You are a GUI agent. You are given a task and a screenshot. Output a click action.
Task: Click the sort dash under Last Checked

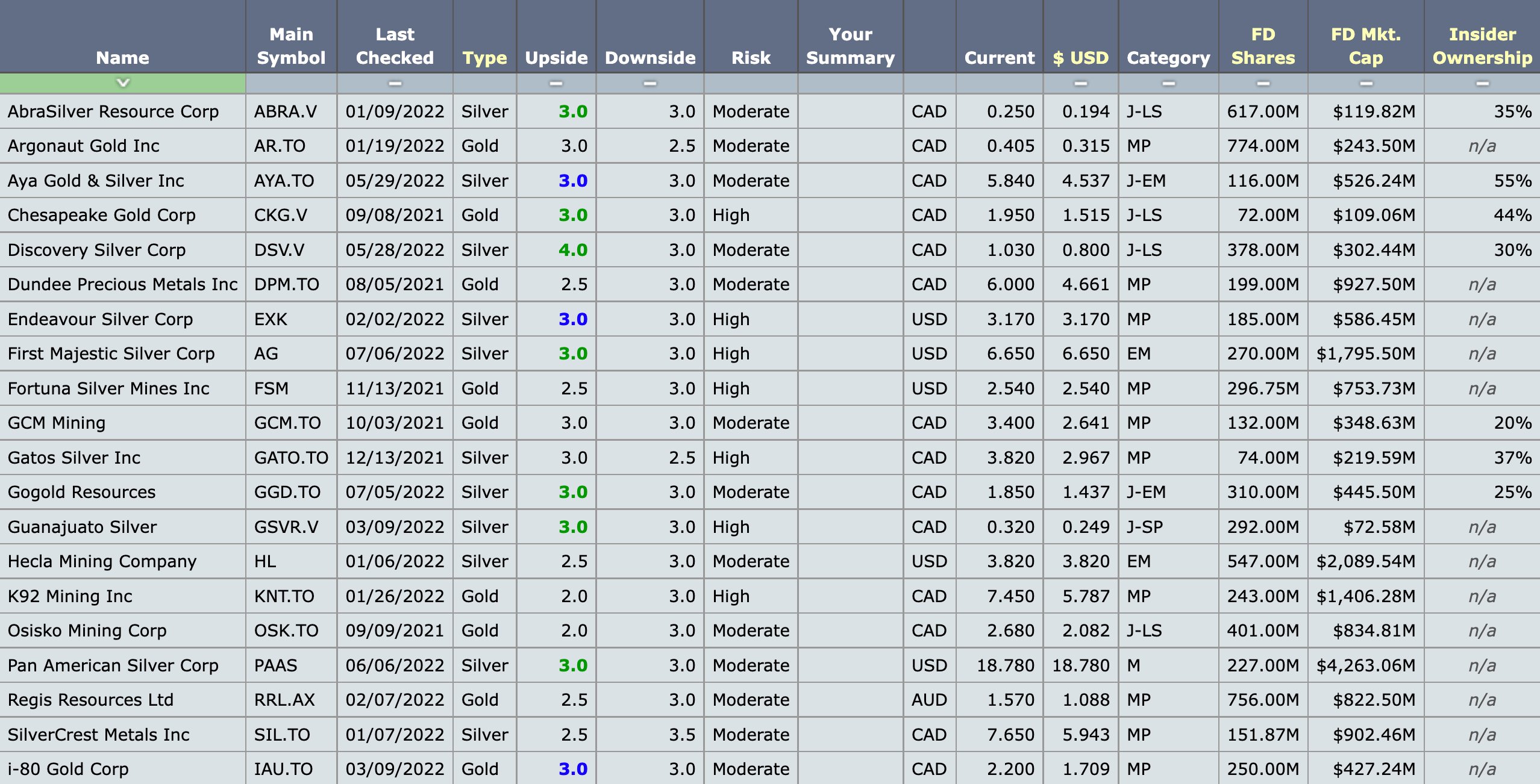pyautogui.click(x=395, y=83)
